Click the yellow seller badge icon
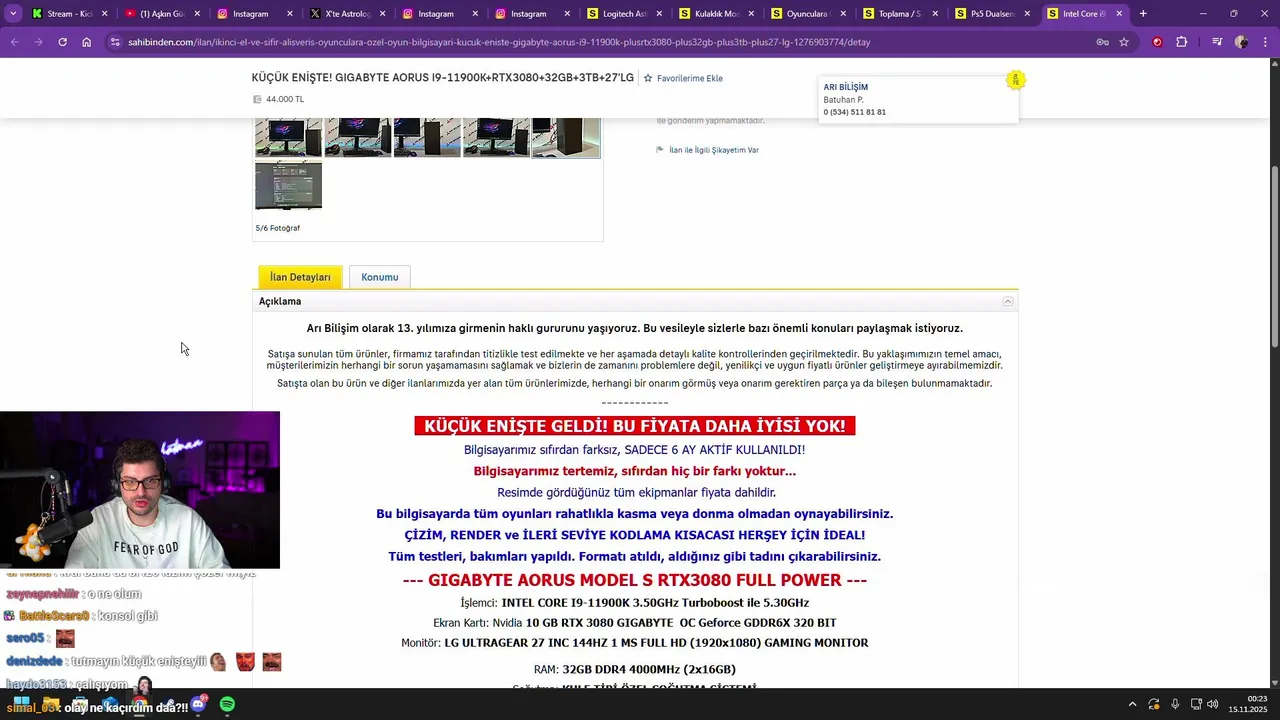 tap(1016, 80)
